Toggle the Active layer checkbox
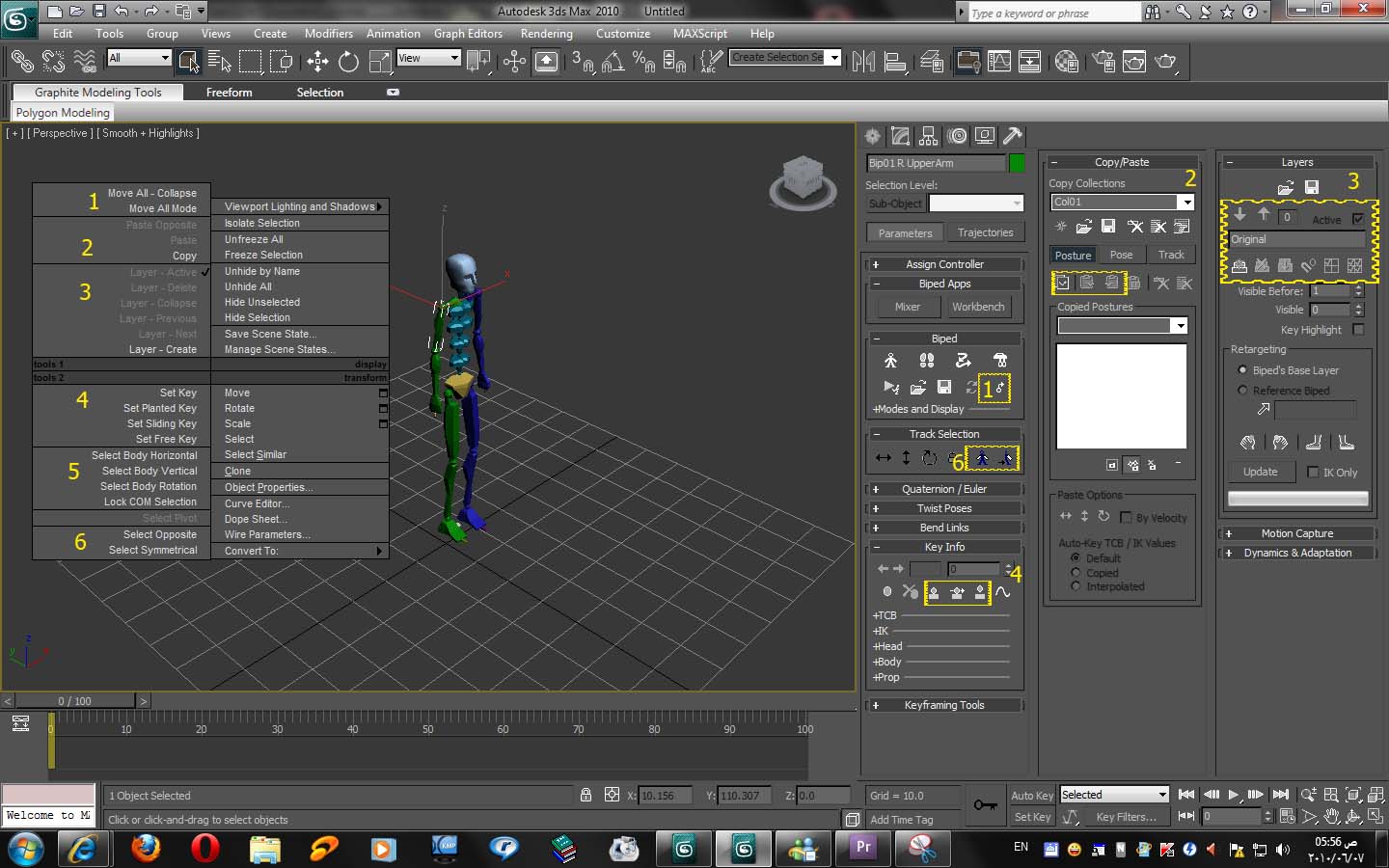 (1358, 219)
